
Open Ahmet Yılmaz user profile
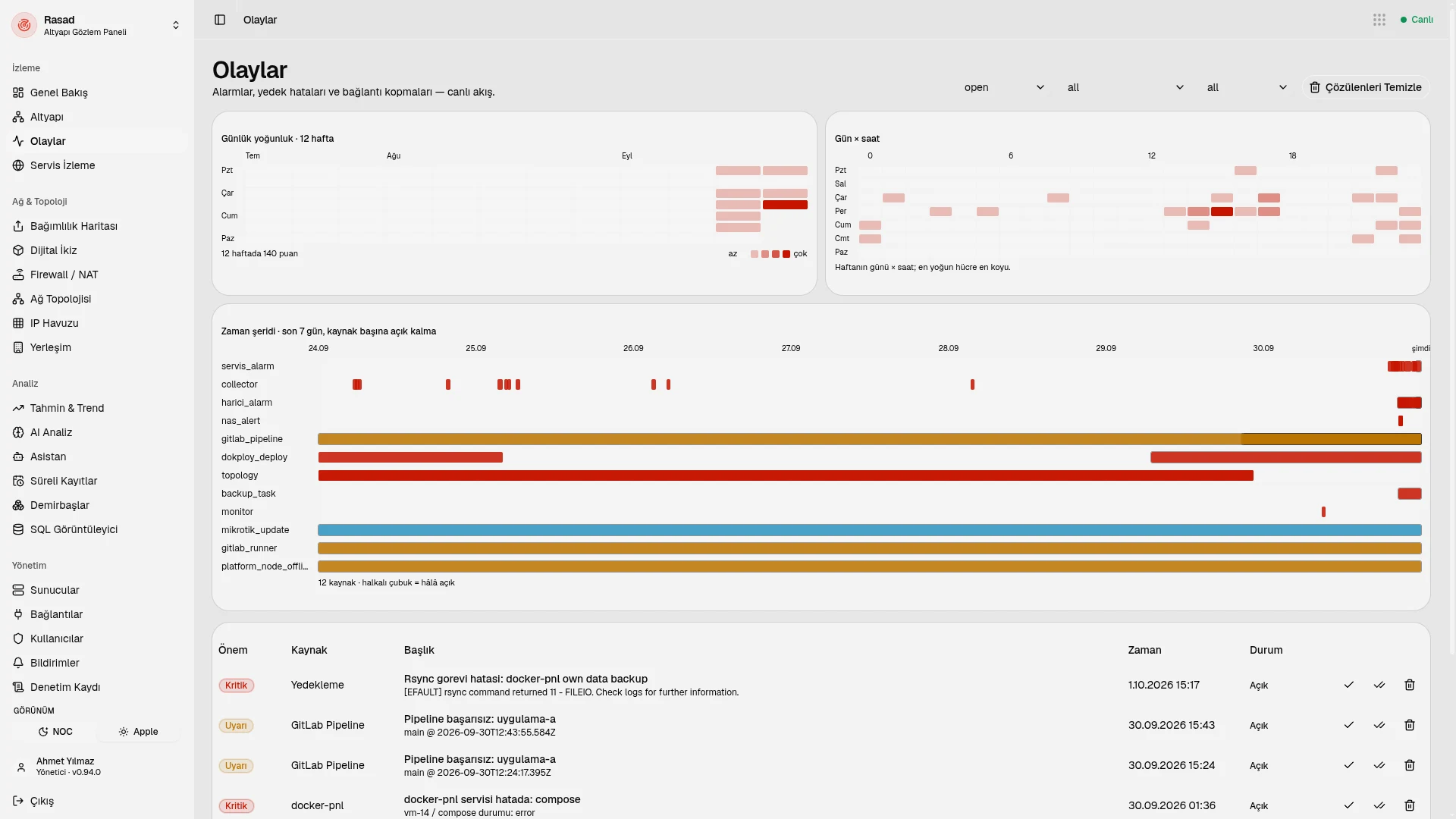coord(97,767)
